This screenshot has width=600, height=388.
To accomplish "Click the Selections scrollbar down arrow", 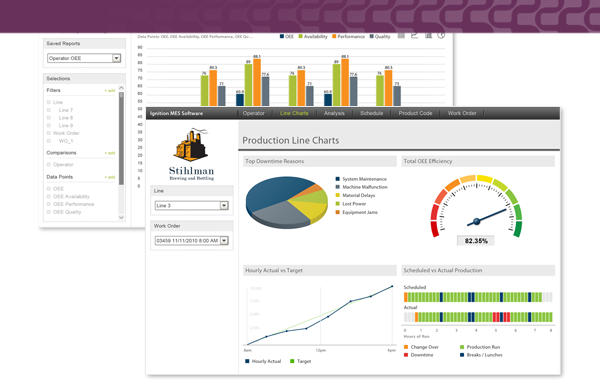I will 121,217.
